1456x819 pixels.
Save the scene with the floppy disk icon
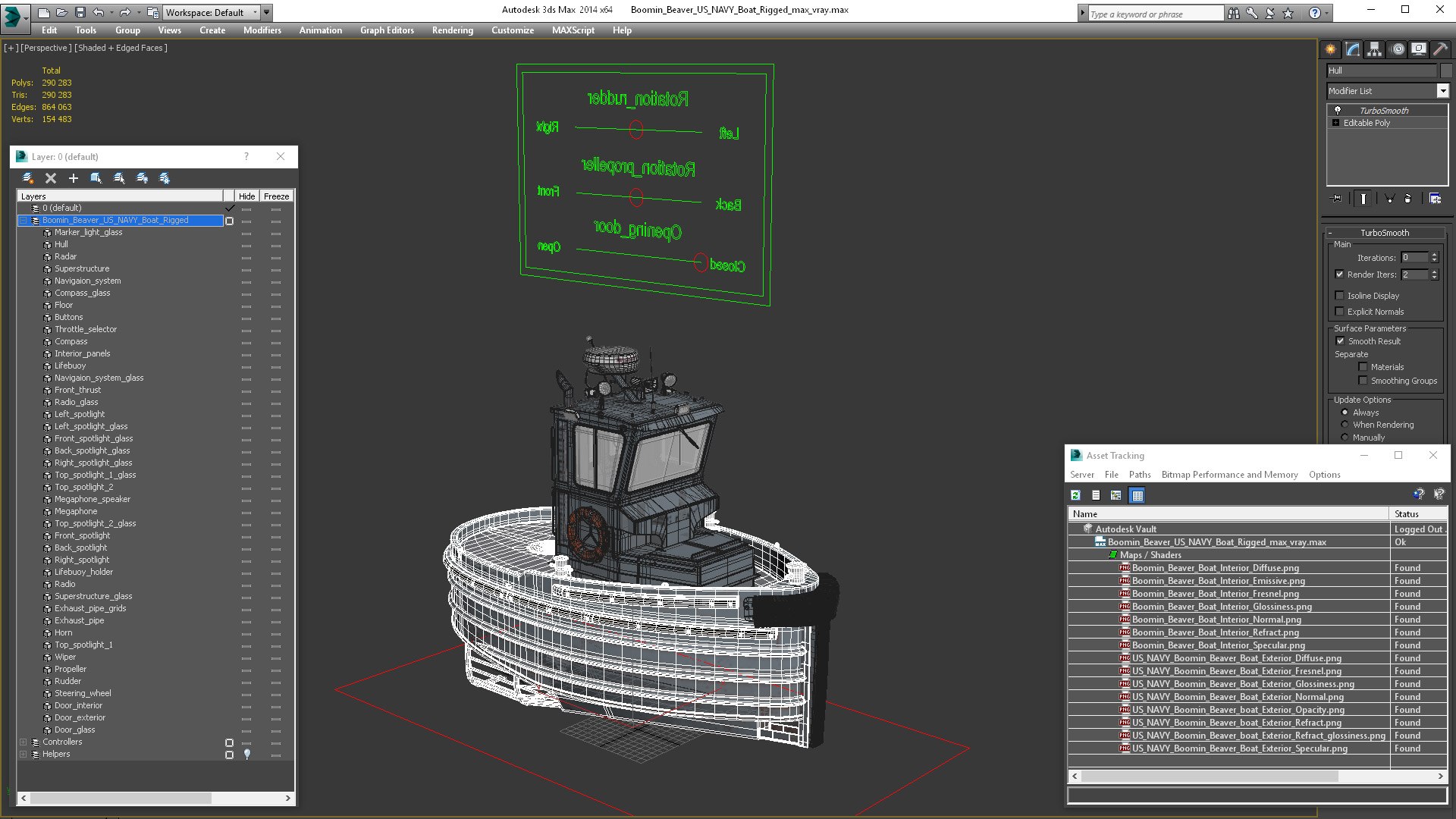[80, 12]
